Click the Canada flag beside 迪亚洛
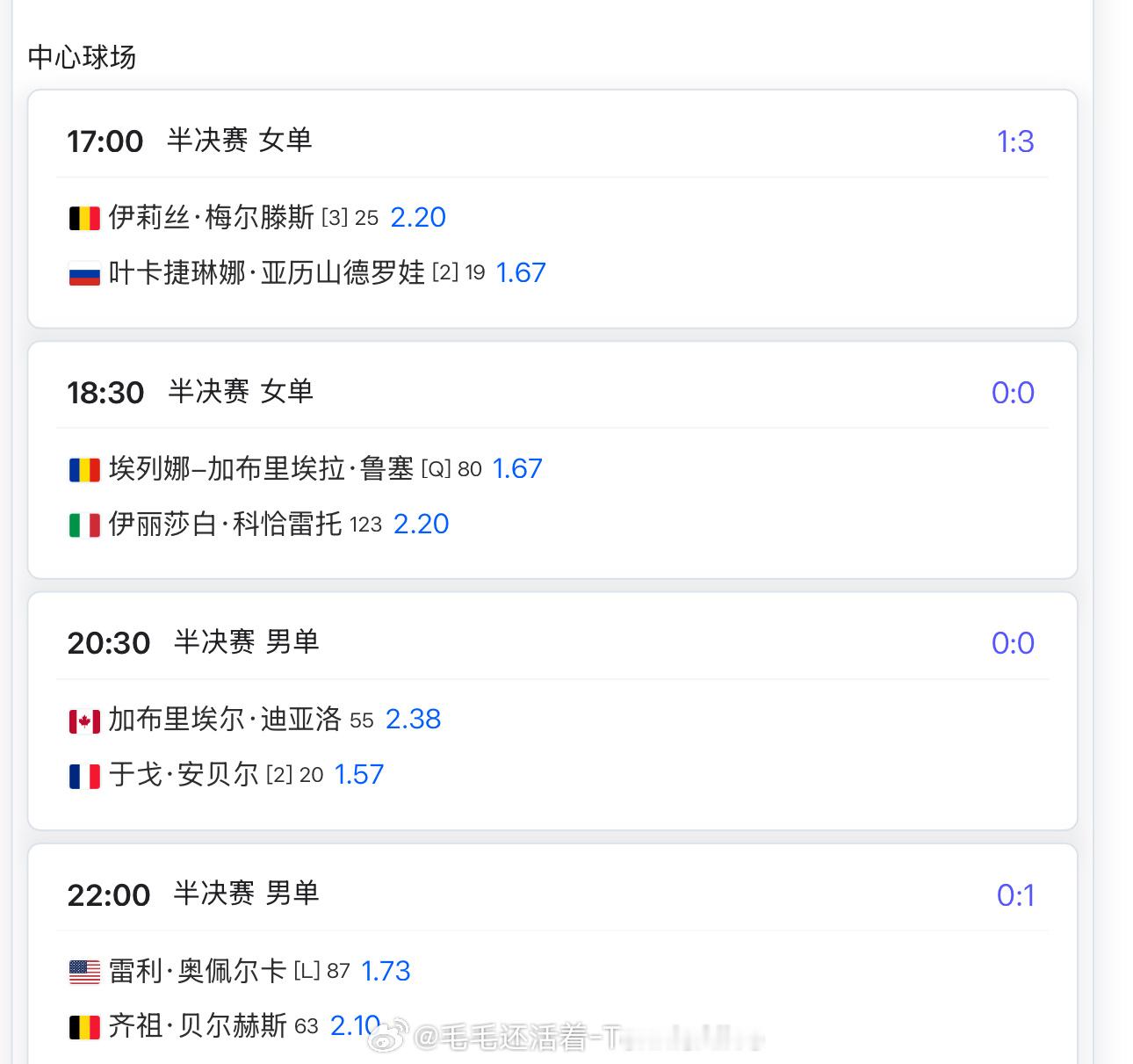The width and height of the screenshot is (1133, 1064). 84,720
